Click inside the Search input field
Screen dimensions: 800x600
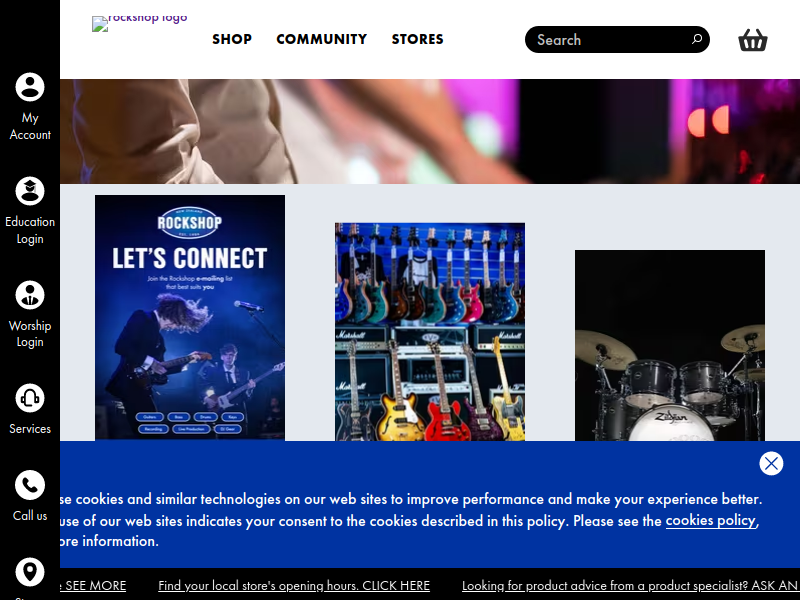point(610,40)
